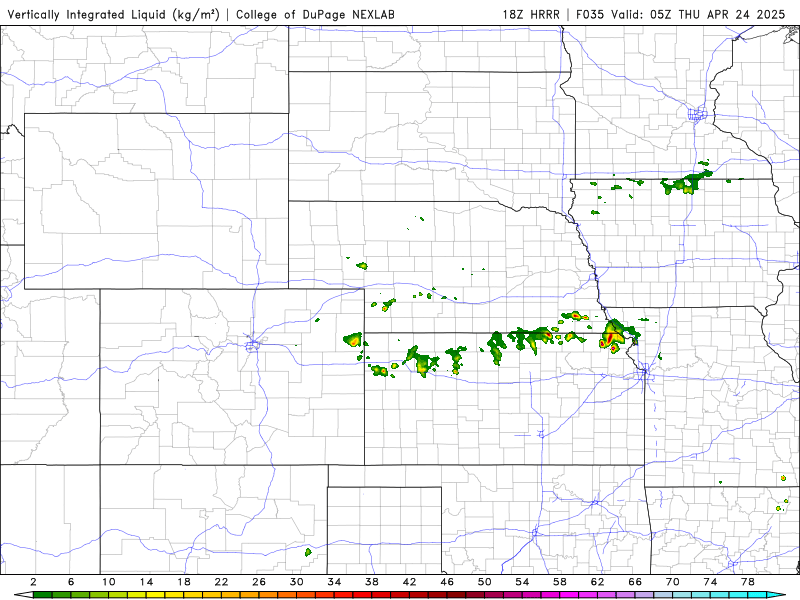Click the legend value '26'
Viewport: 800px width, 600px height.
[x=259, y=582]
